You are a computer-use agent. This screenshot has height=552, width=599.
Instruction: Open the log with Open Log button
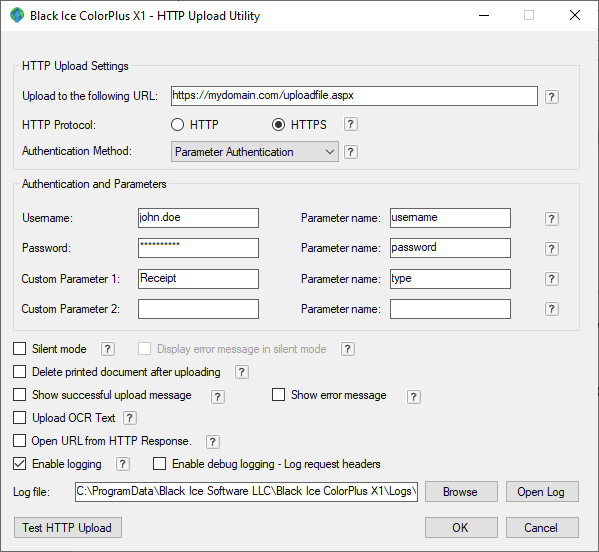[x=542, y=491]
